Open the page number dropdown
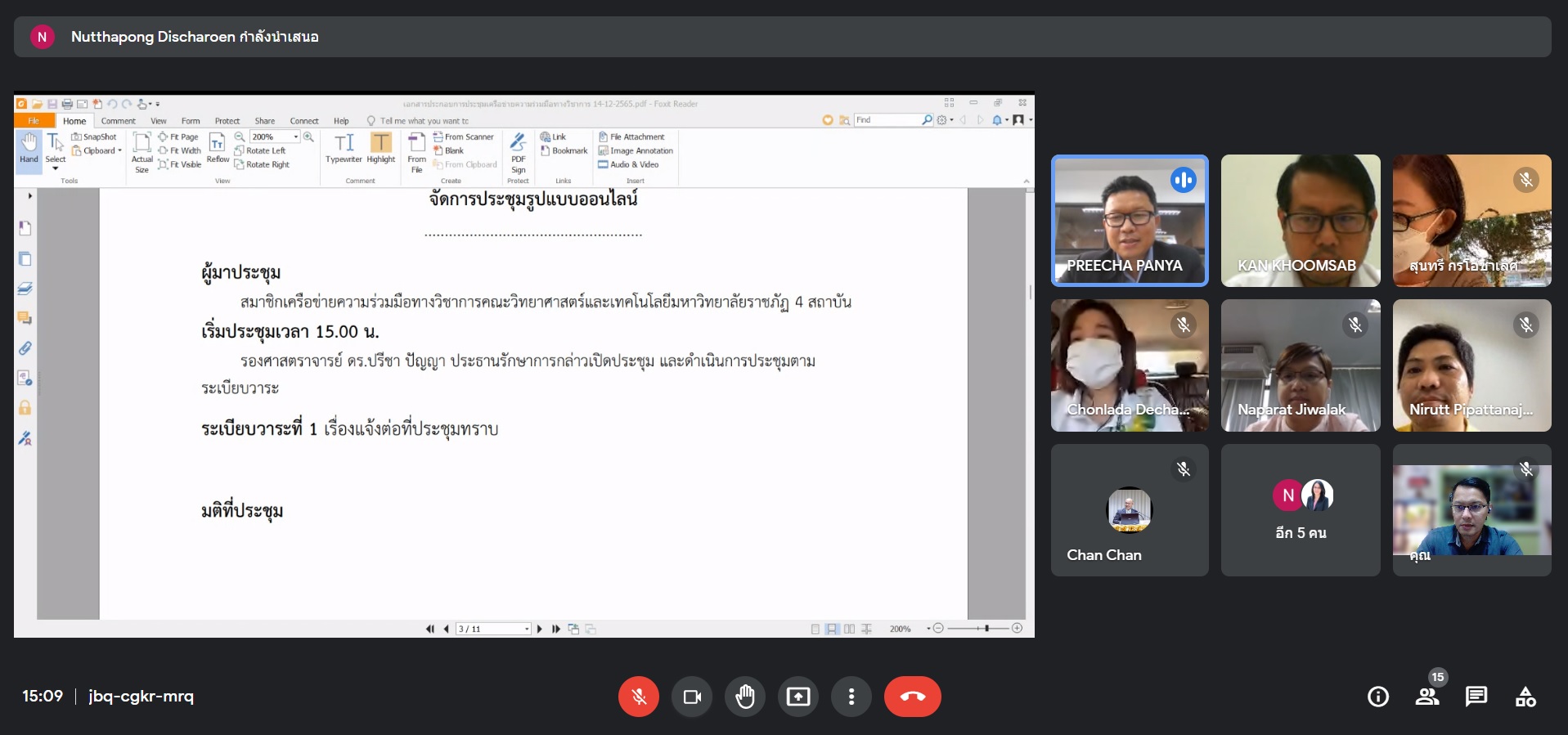 tap(527, 629)
